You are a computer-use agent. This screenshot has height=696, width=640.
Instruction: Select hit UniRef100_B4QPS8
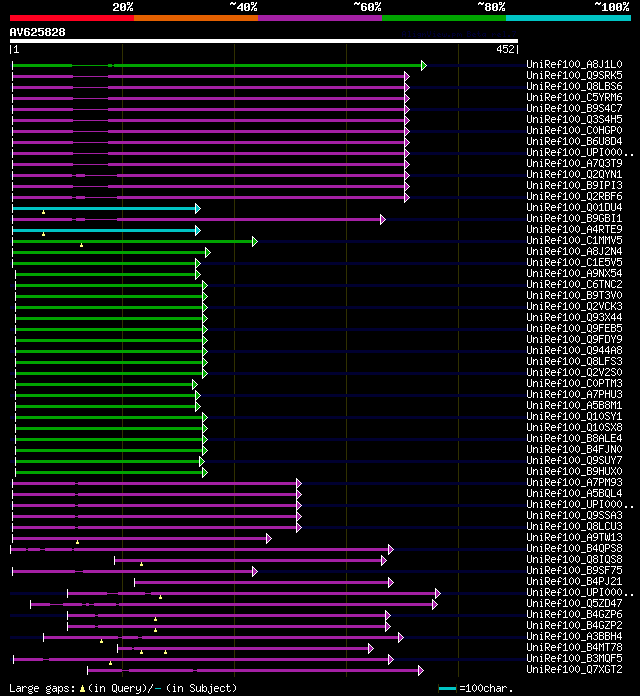click(574, 549)
